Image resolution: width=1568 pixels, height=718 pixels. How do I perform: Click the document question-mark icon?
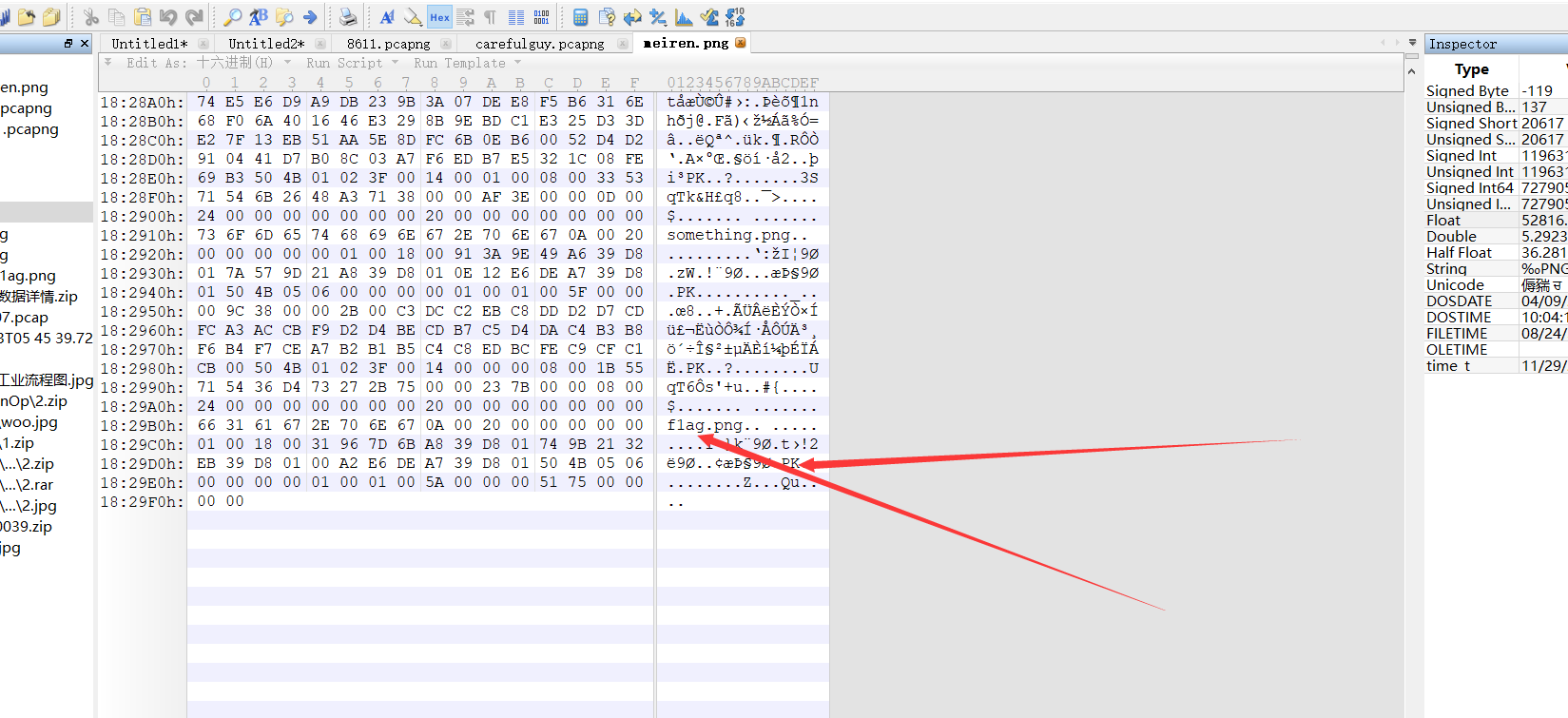[607, 17]
